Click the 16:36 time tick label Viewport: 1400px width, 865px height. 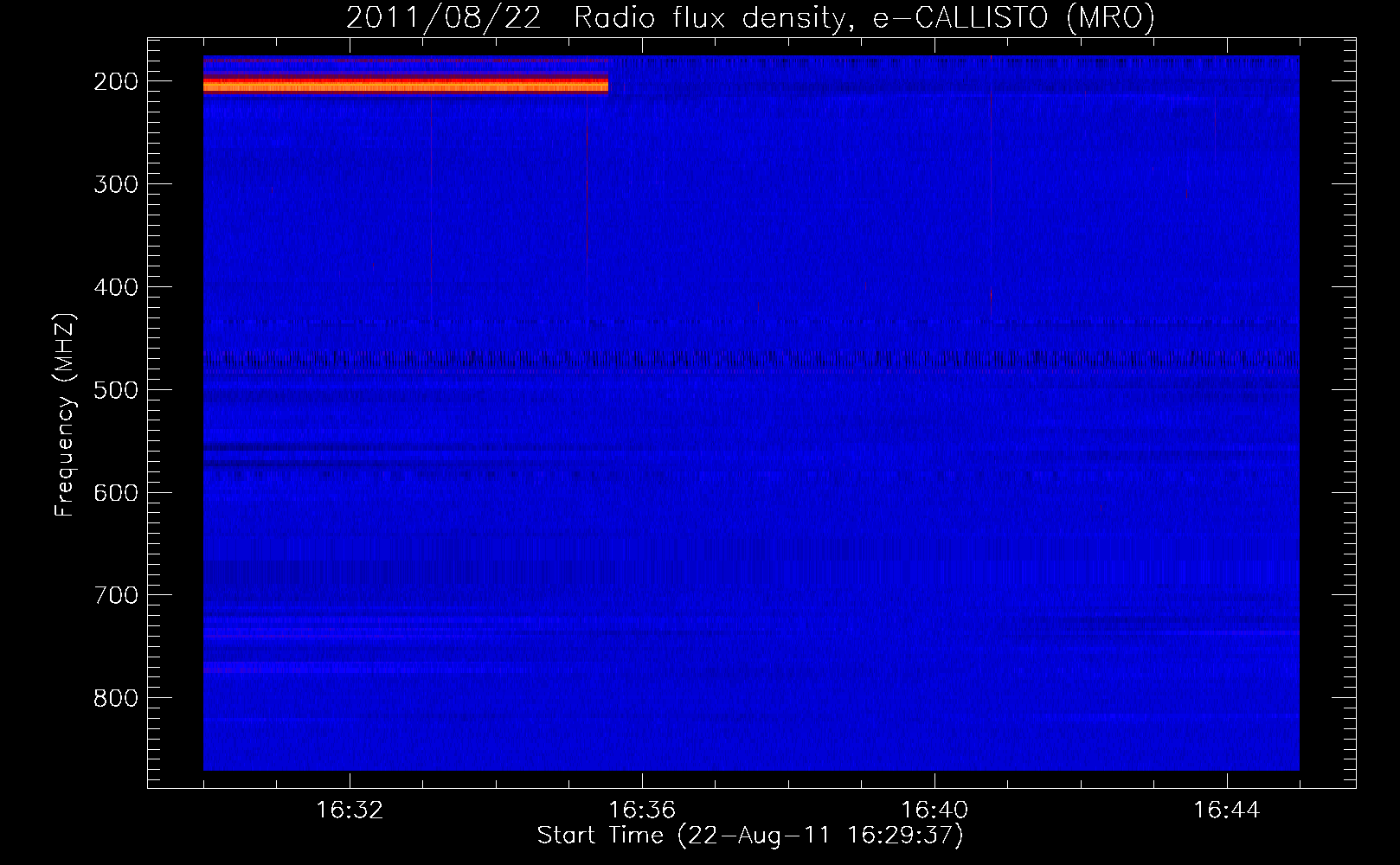pos(642,811)
